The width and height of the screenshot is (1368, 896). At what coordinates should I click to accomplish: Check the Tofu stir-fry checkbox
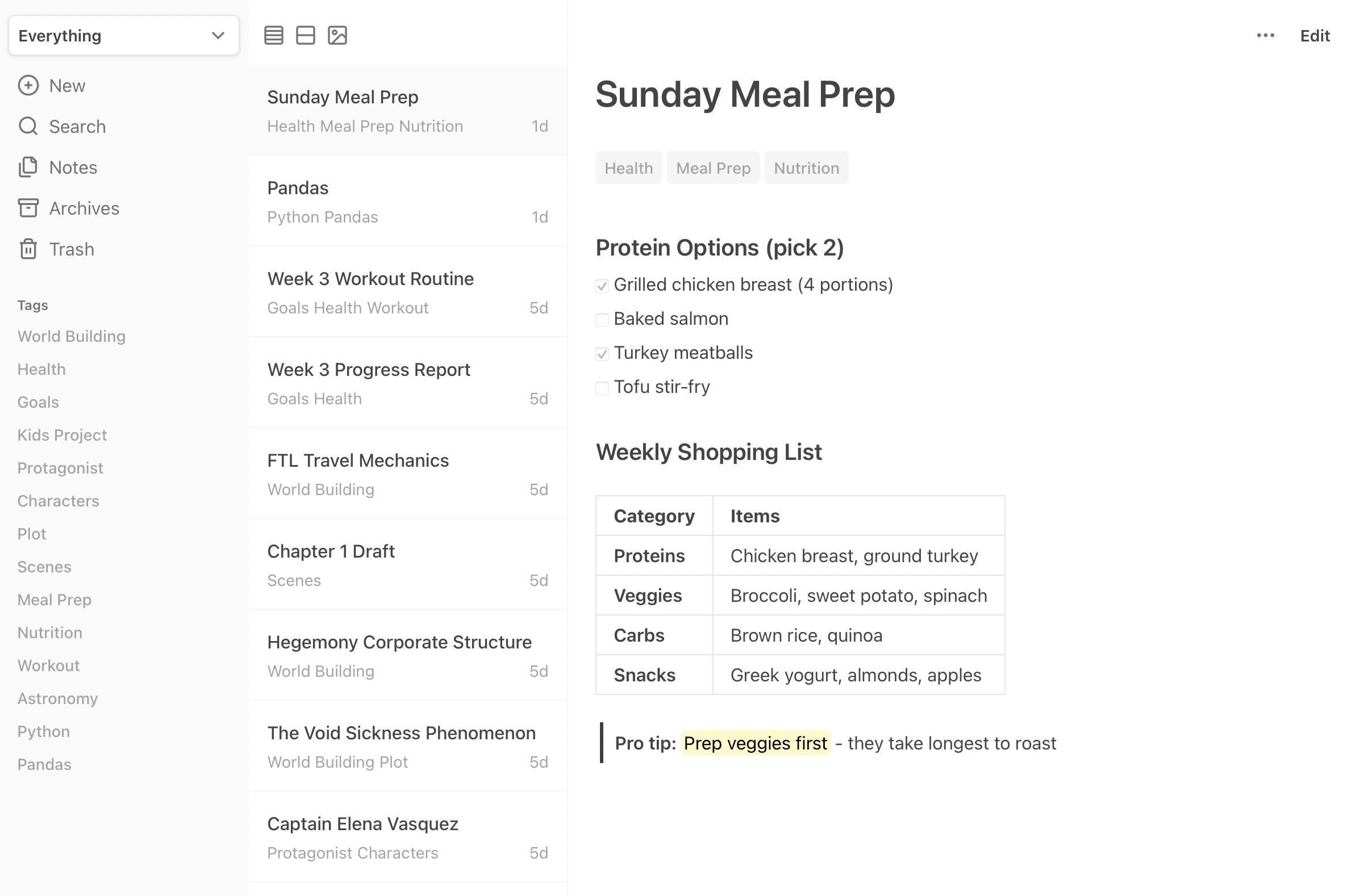602,388
